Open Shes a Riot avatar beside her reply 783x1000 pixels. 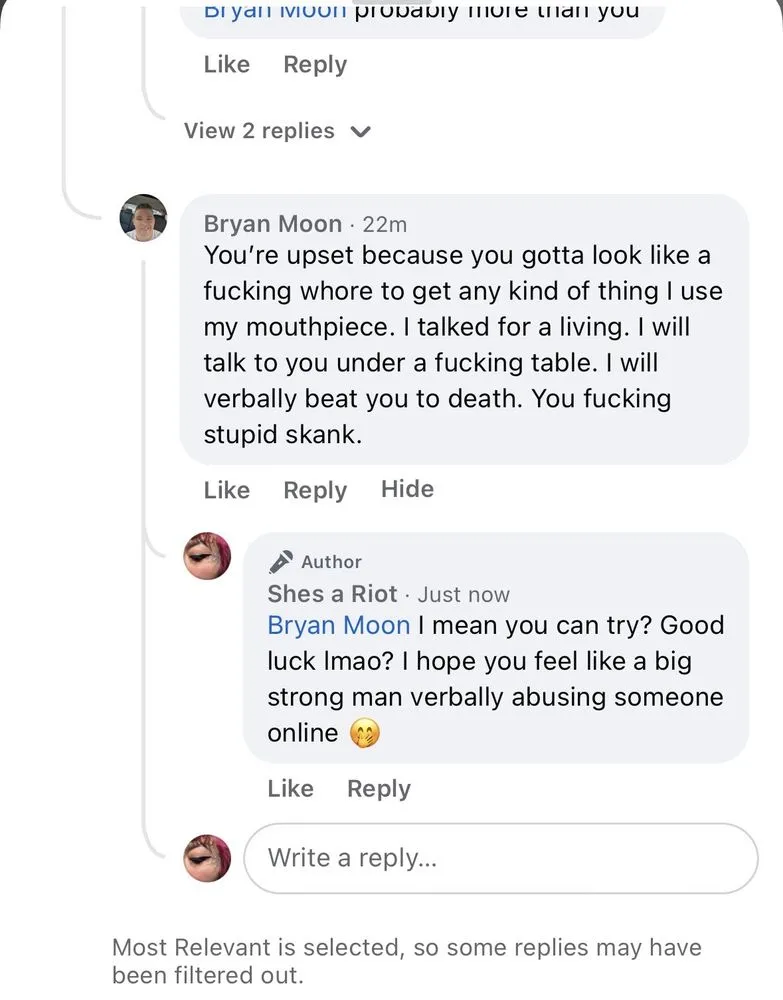pyautogui.click(x=207, y=555)
